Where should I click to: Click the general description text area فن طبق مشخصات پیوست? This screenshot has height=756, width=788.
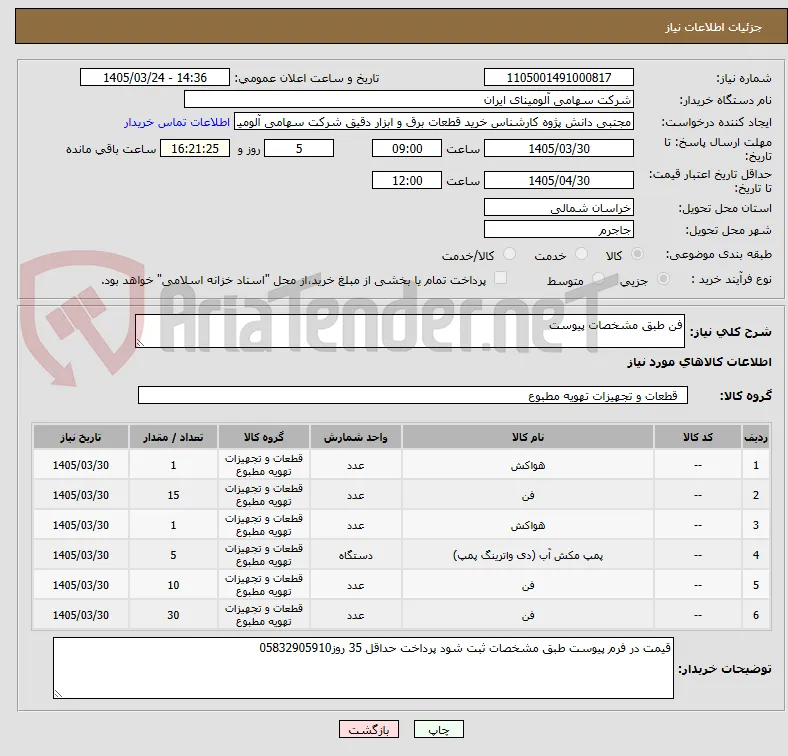click(x=410, y=331)
